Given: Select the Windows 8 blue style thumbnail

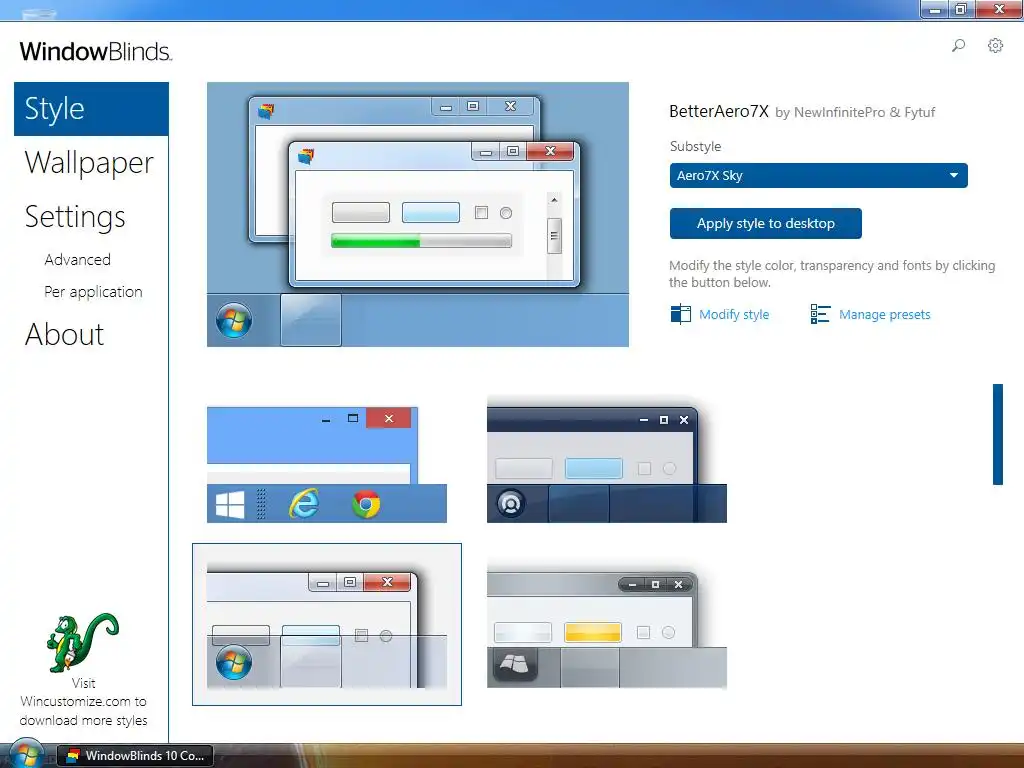Looking at the screenshot, I should (x=327, y=464).
